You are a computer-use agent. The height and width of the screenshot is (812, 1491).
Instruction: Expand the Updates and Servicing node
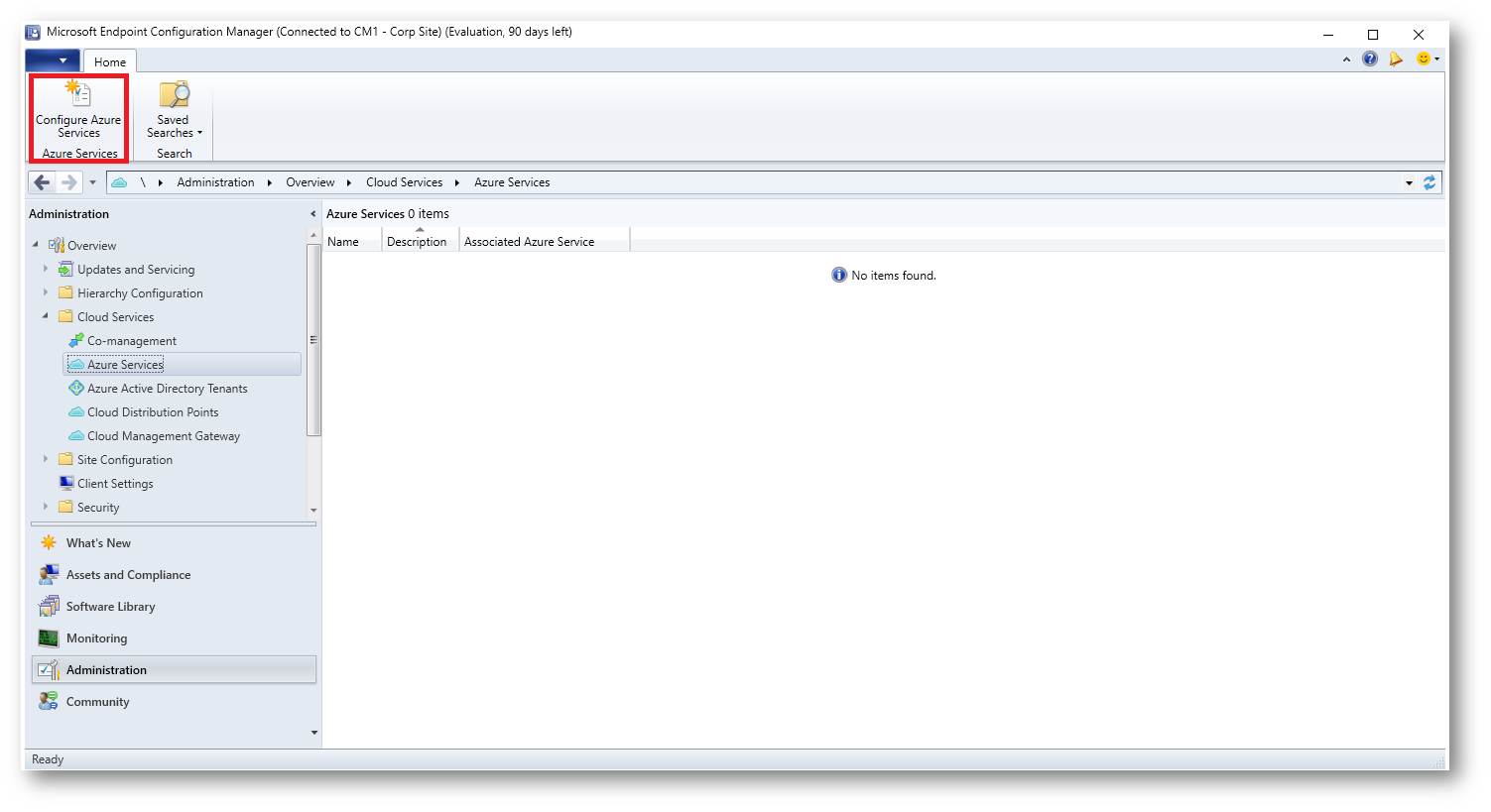(x=46, y=269)
